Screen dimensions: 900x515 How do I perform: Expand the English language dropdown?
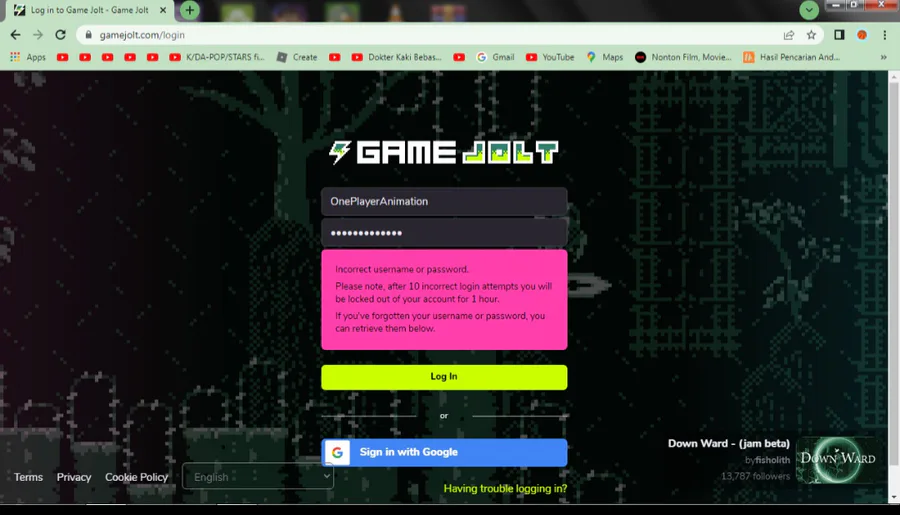click(258, 477)
